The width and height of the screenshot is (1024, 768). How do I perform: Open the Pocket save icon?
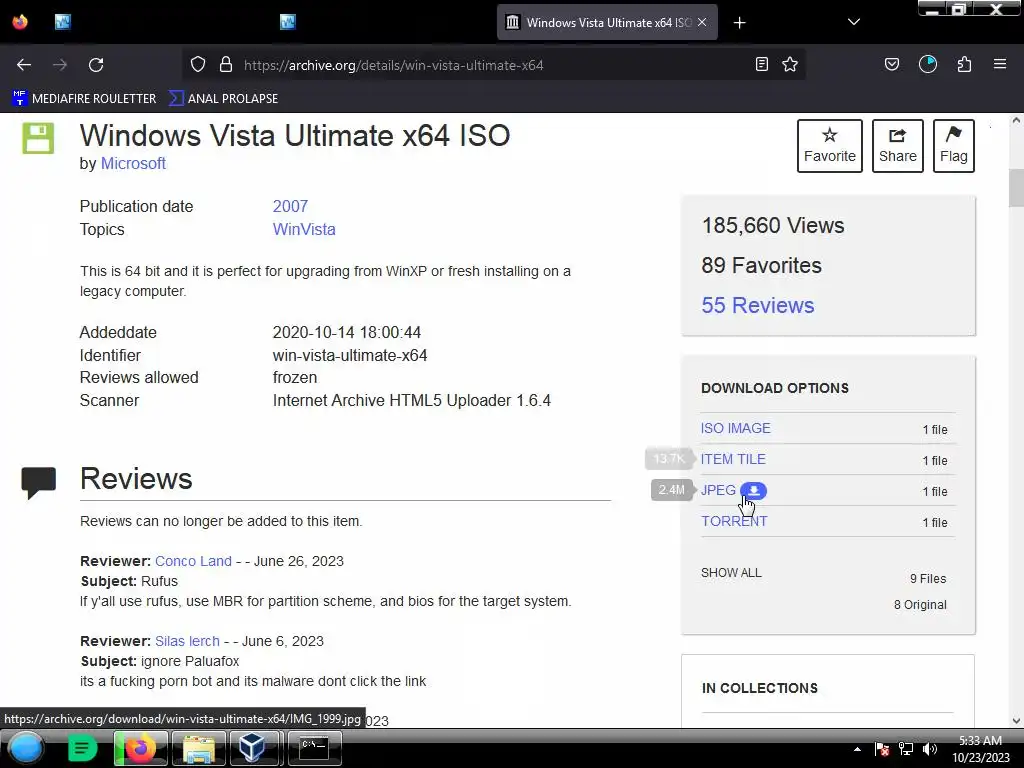pyautogui.click(x=891, y=64)
